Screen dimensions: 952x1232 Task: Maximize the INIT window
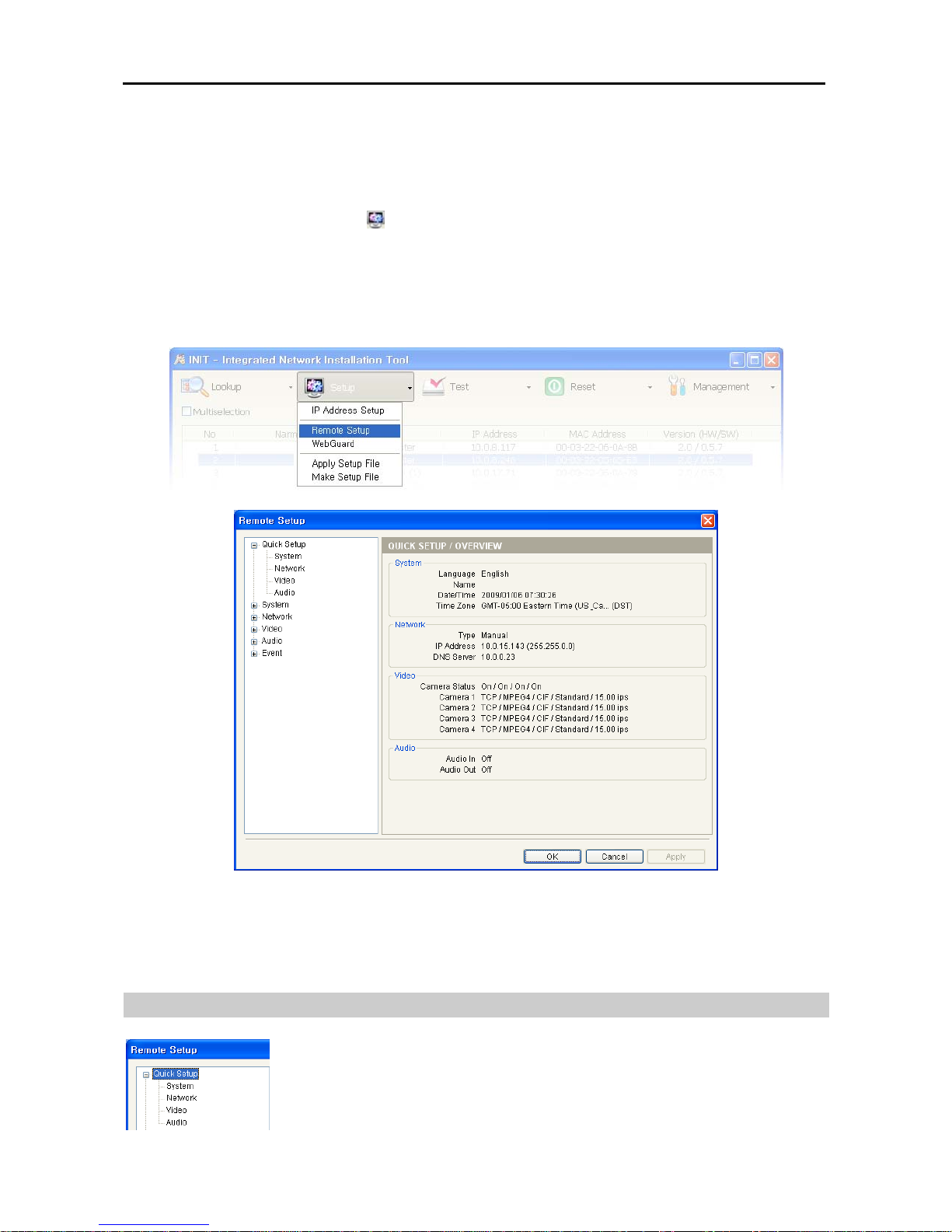pyautogui.click(x=754, y=360)
